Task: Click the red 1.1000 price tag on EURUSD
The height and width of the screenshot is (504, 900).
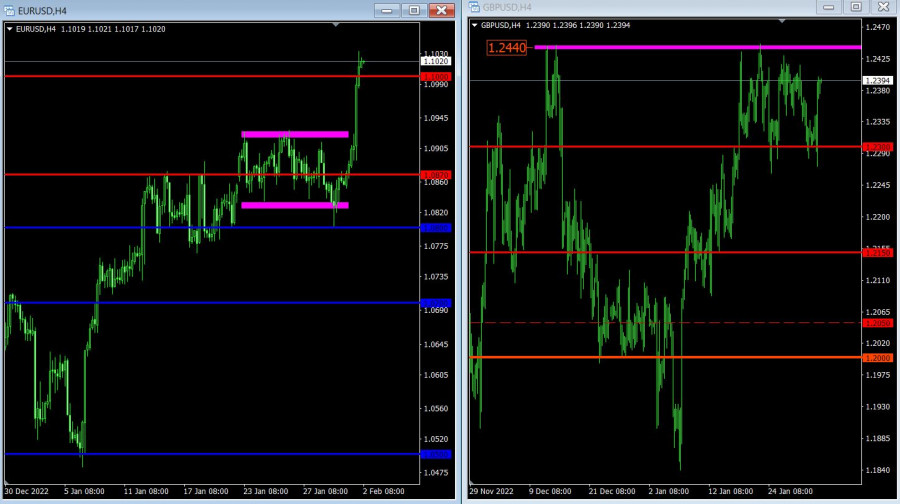Action: (x=436, y=76)
